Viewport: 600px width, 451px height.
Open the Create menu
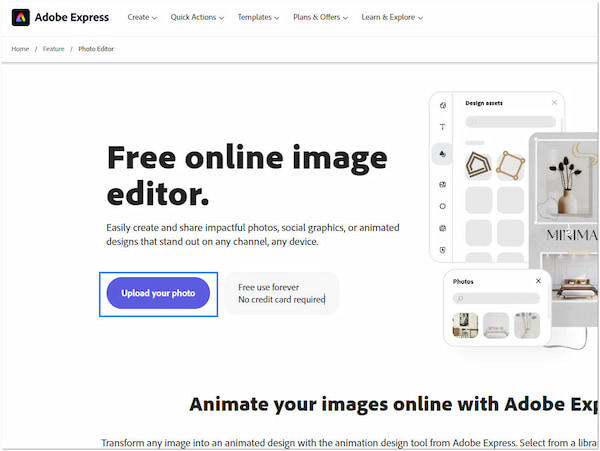pyautogui.click(x=142, y=17)
